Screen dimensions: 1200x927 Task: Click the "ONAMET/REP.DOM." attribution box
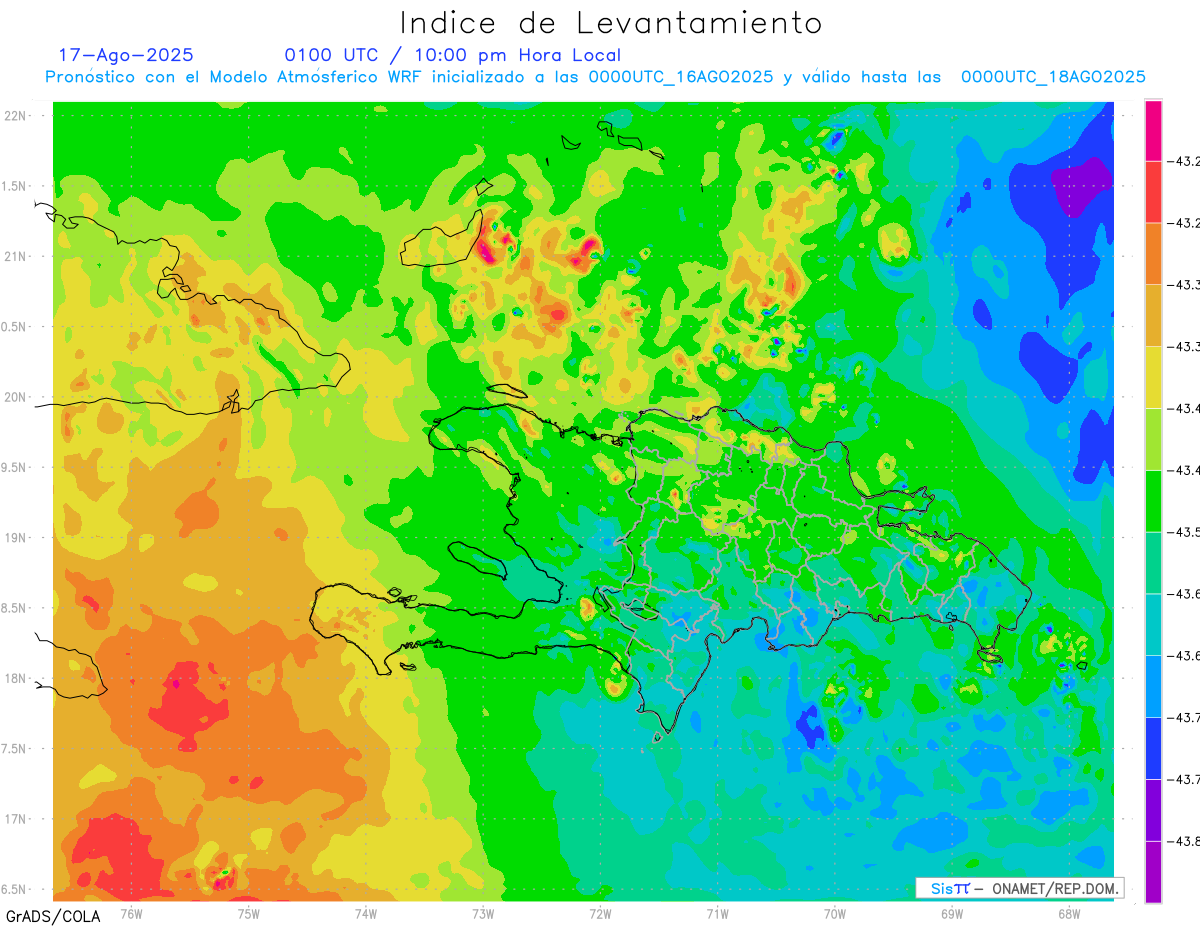(x=1019, y=888)
